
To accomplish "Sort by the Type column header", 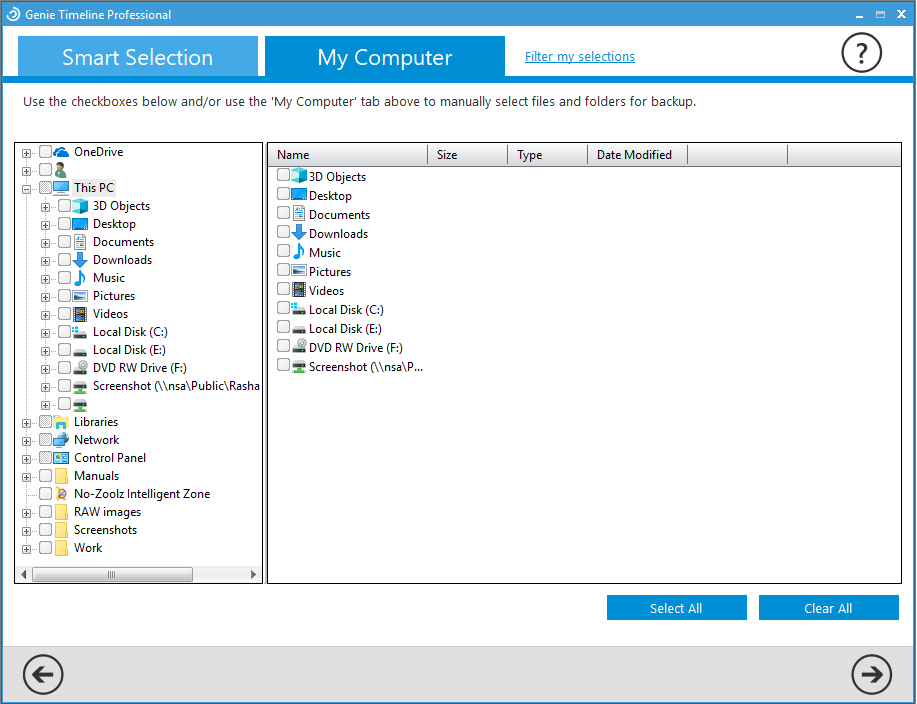I will coord(547,155).
